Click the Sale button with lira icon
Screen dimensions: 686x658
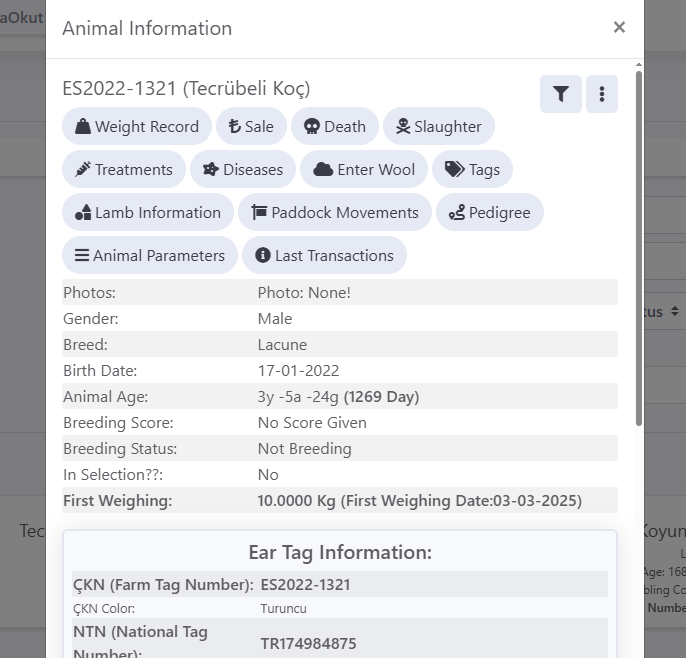[252, 126]
